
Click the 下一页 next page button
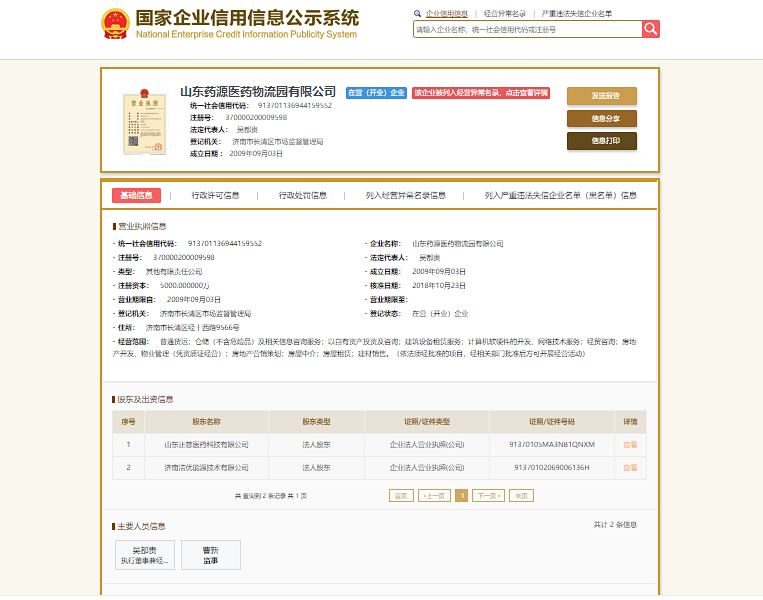click(x=489, y=496)
